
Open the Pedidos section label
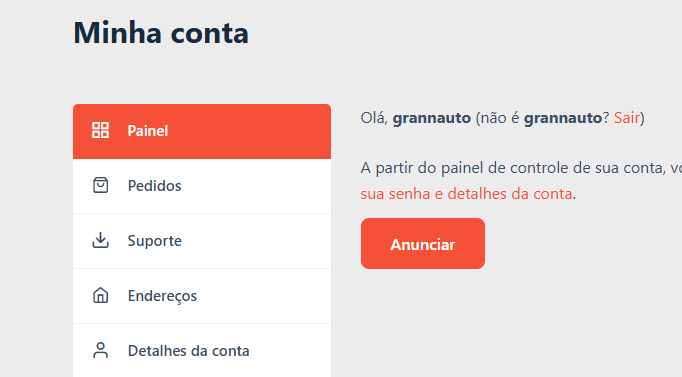(154, 186)
